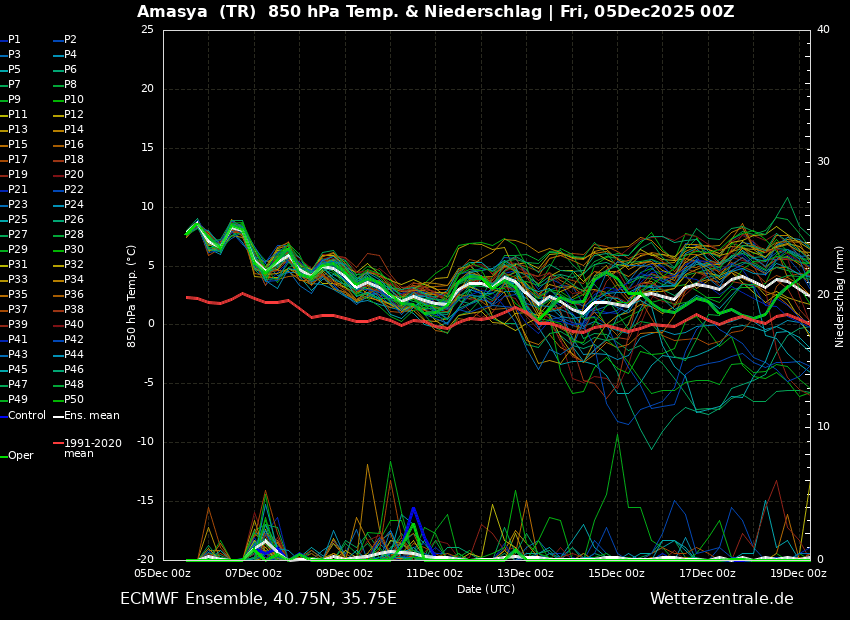Image resolution: width=850 pixels, height=620 pixels.
Task: Select the 19Dec 00z axis label
Action: point(799,573)
